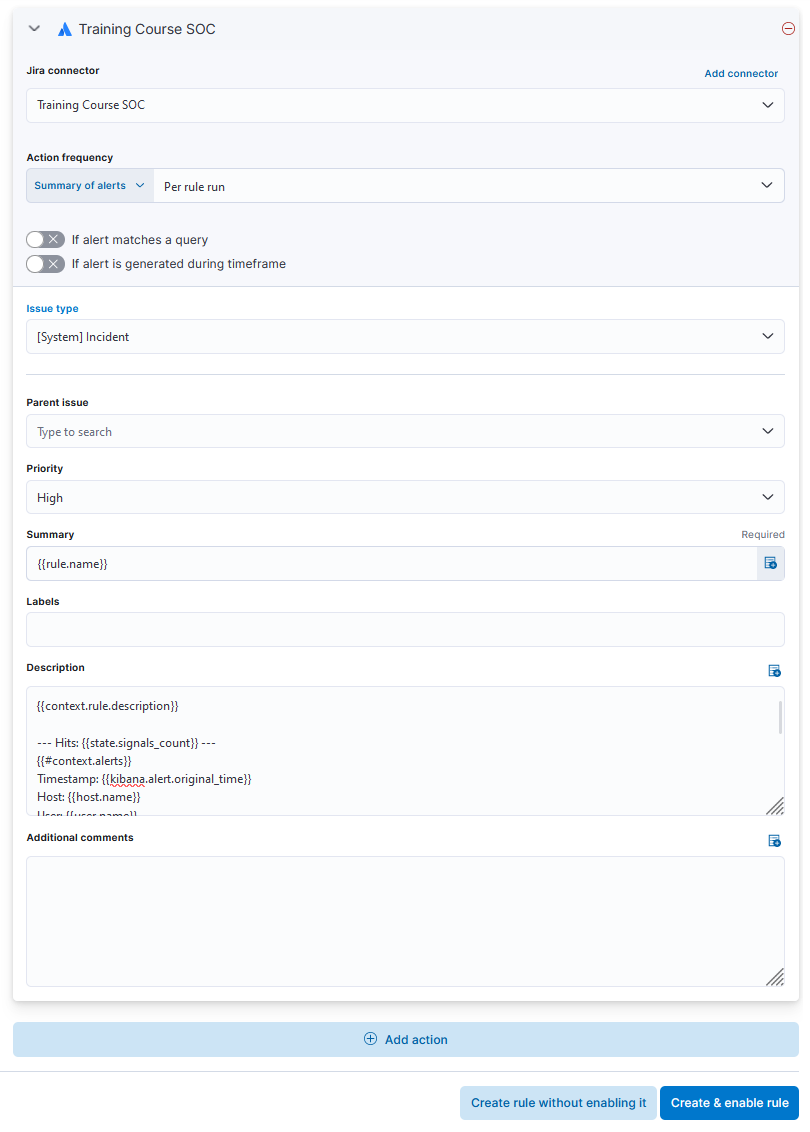Add variable to Description field

(x=774, y=671)
